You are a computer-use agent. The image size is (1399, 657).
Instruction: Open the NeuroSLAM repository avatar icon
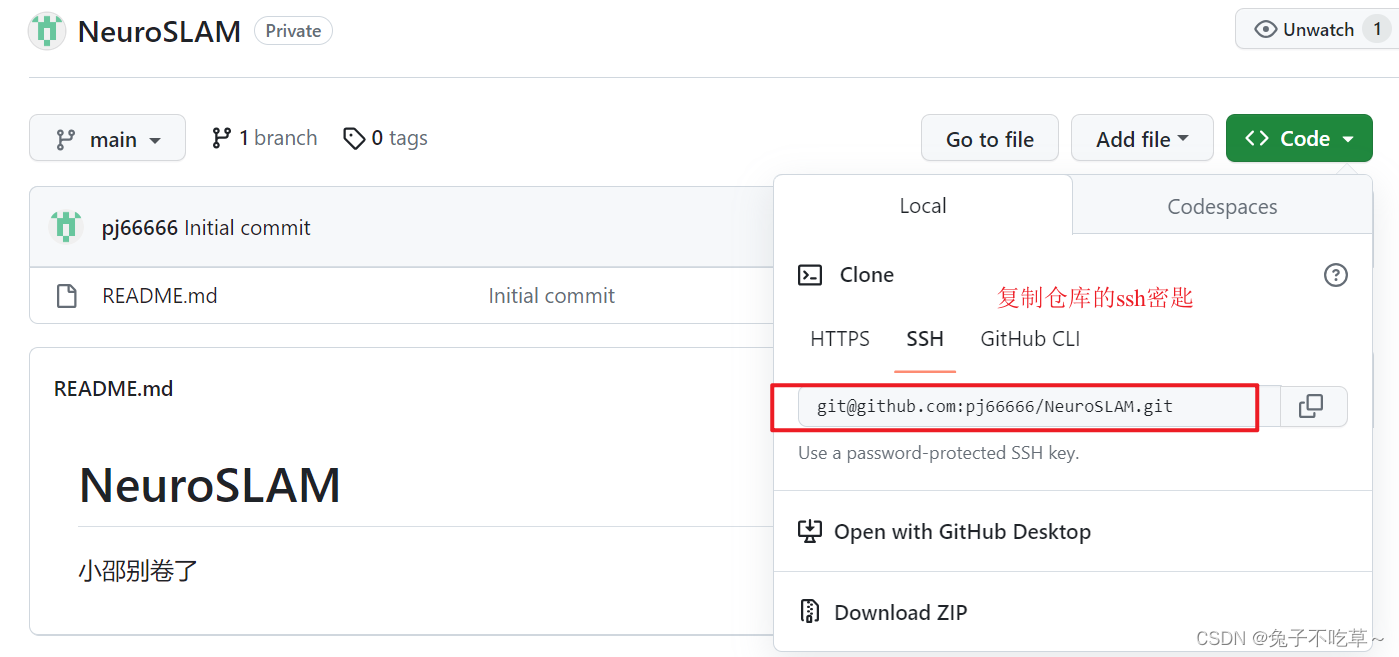[46, 30]
